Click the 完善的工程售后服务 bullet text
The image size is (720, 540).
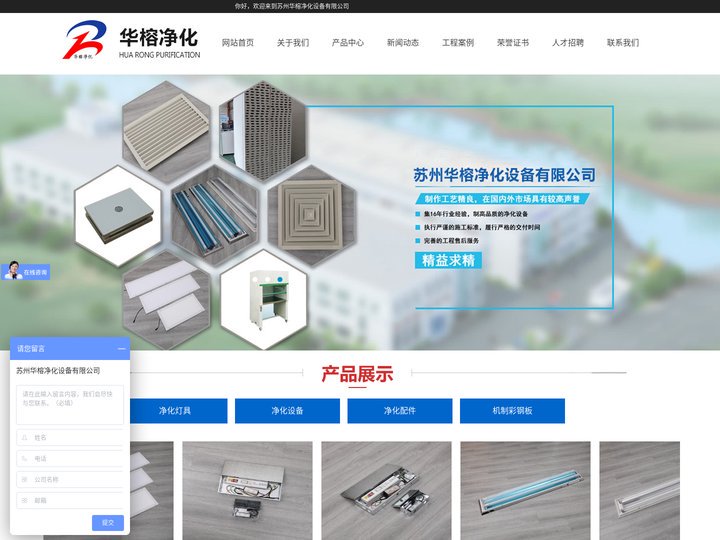coord(451,241)
